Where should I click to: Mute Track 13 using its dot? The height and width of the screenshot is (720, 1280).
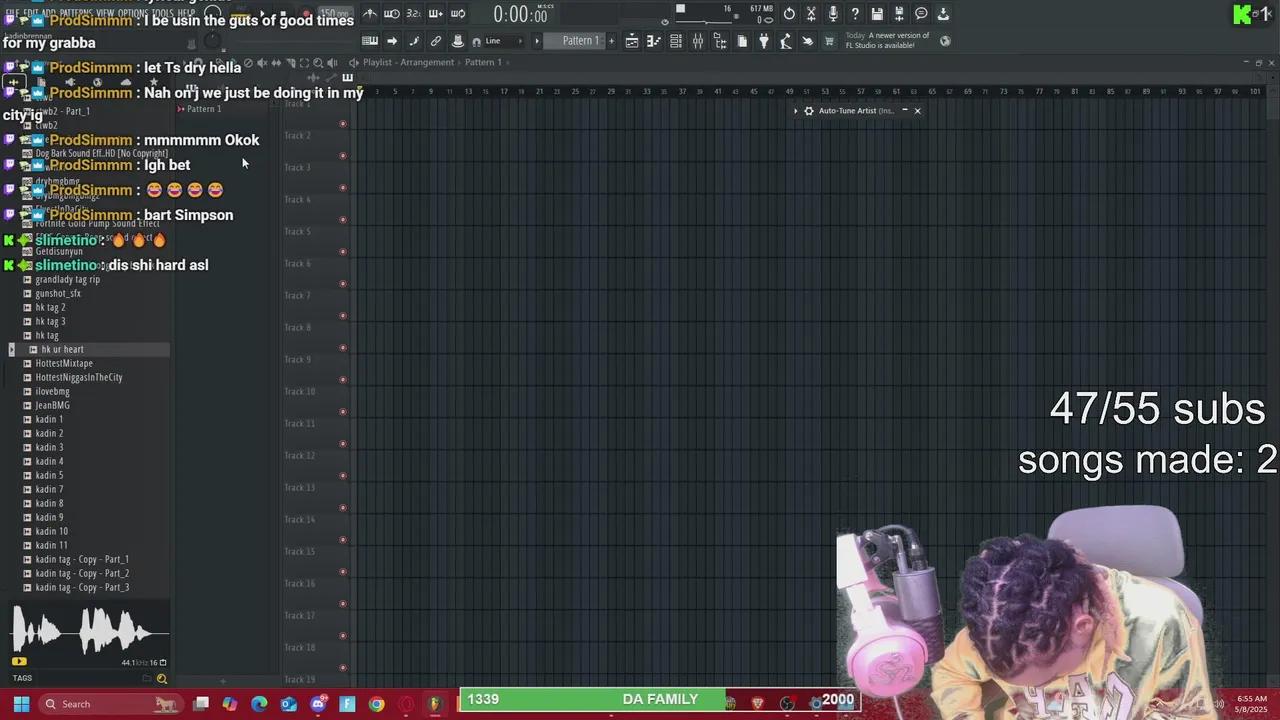(x=343, y=508)
